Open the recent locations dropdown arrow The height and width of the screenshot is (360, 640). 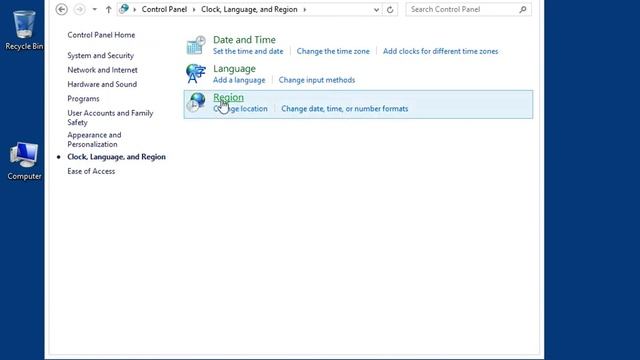95,9
